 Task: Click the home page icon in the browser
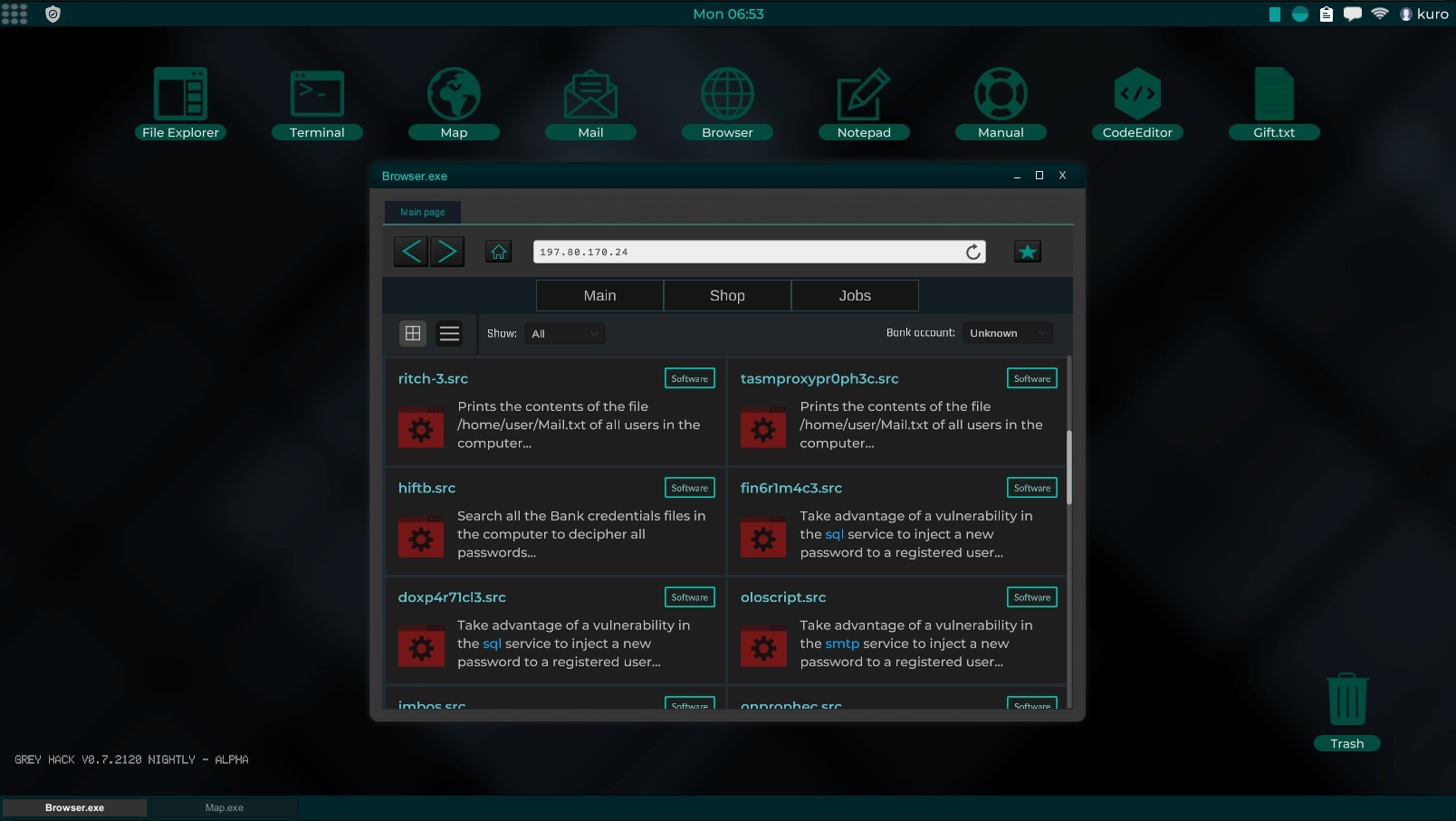[x=498, y=251]
